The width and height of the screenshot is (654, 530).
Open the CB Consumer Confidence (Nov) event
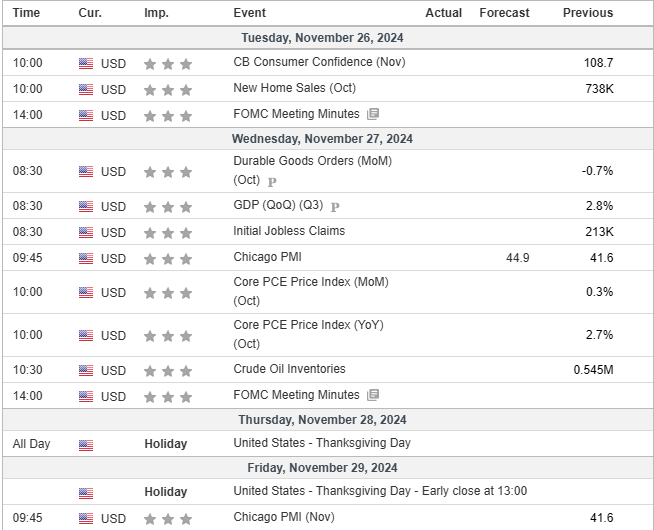(x=319, y=62)
